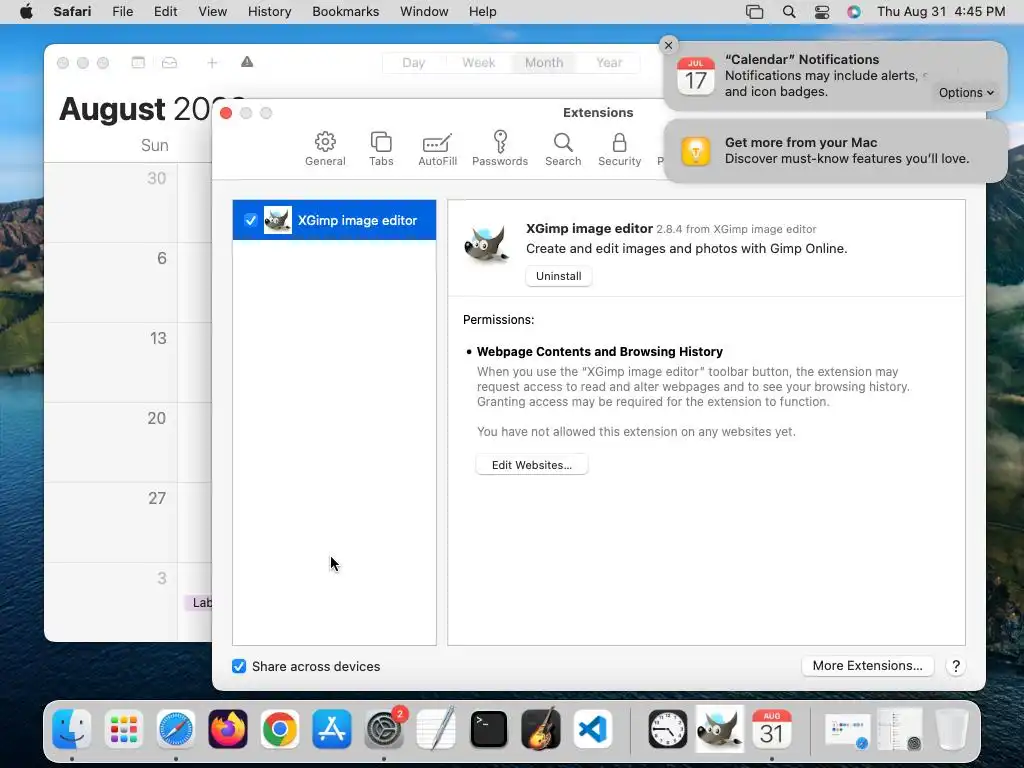Viewport: 1024px width, 768px height.
Task: Click the warning triangle icon in Calendar
Action: (247, 62)
